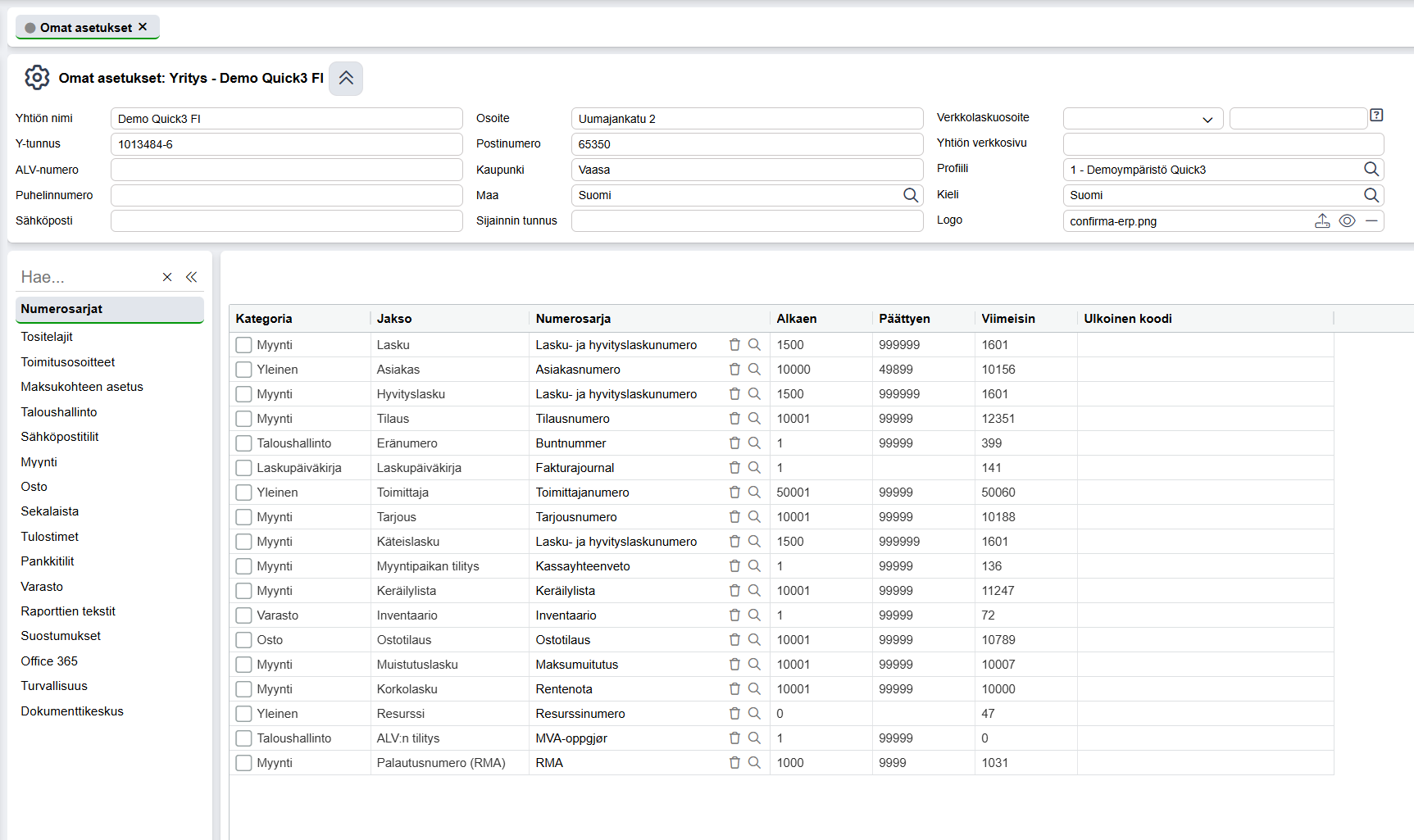Check the Toimittaja row checkbox

click(243, 493)
